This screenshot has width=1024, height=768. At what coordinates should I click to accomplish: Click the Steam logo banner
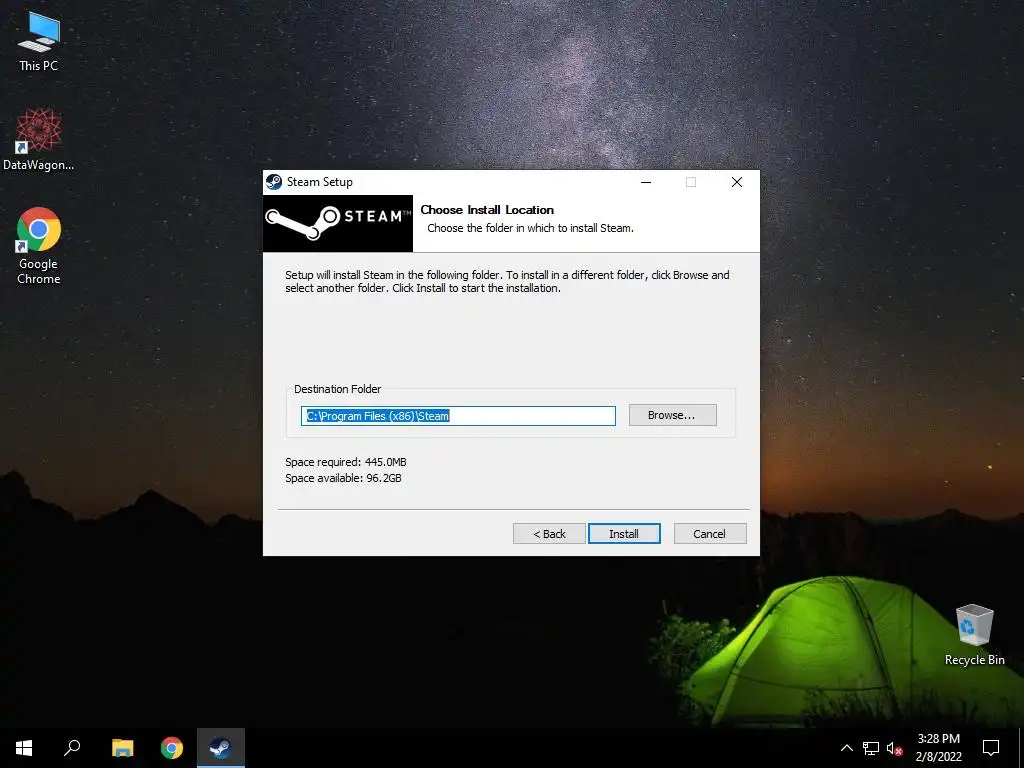[338, 223]
